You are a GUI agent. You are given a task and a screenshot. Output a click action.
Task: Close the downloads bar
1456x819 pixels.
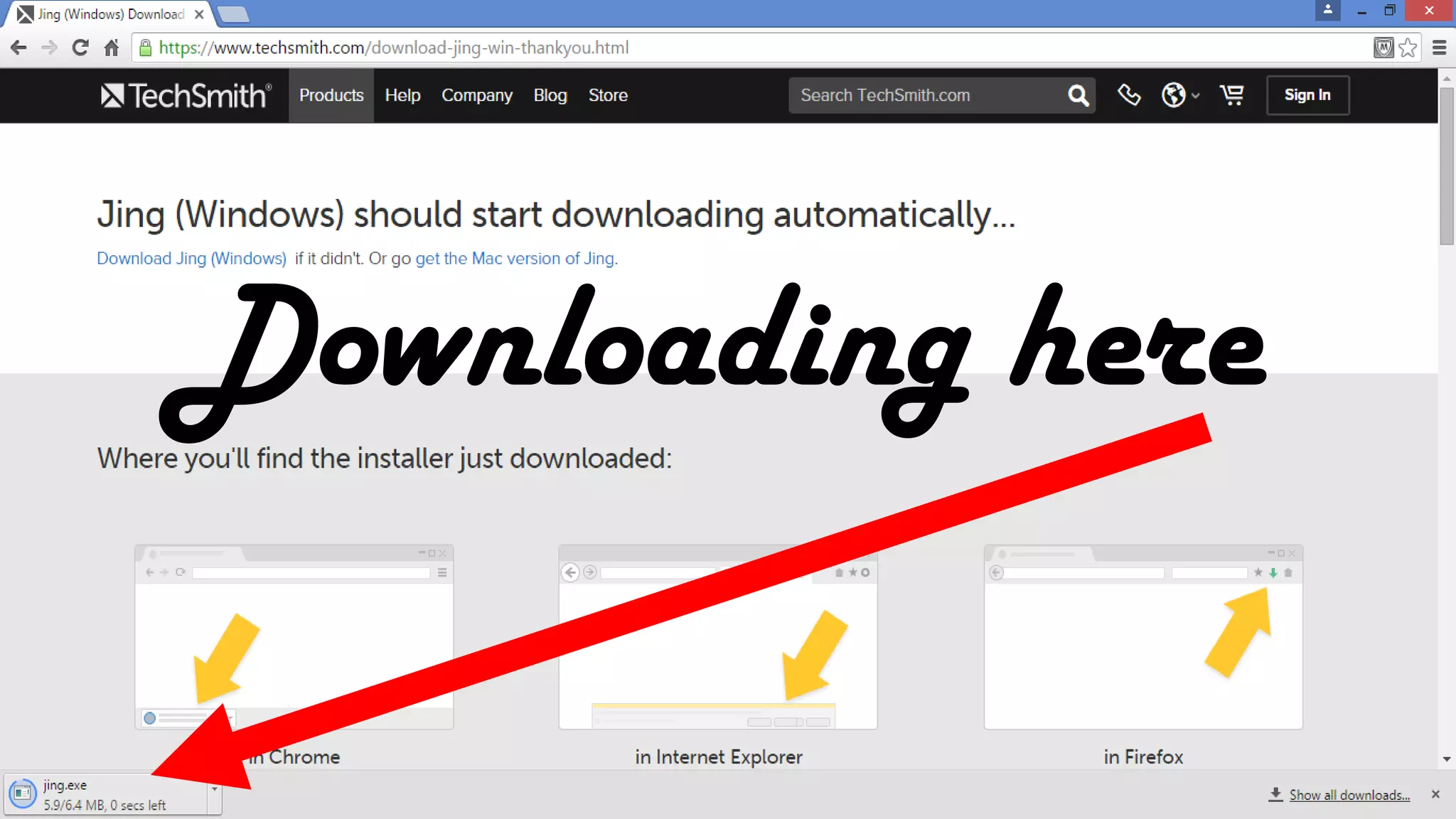point(1435,794)
